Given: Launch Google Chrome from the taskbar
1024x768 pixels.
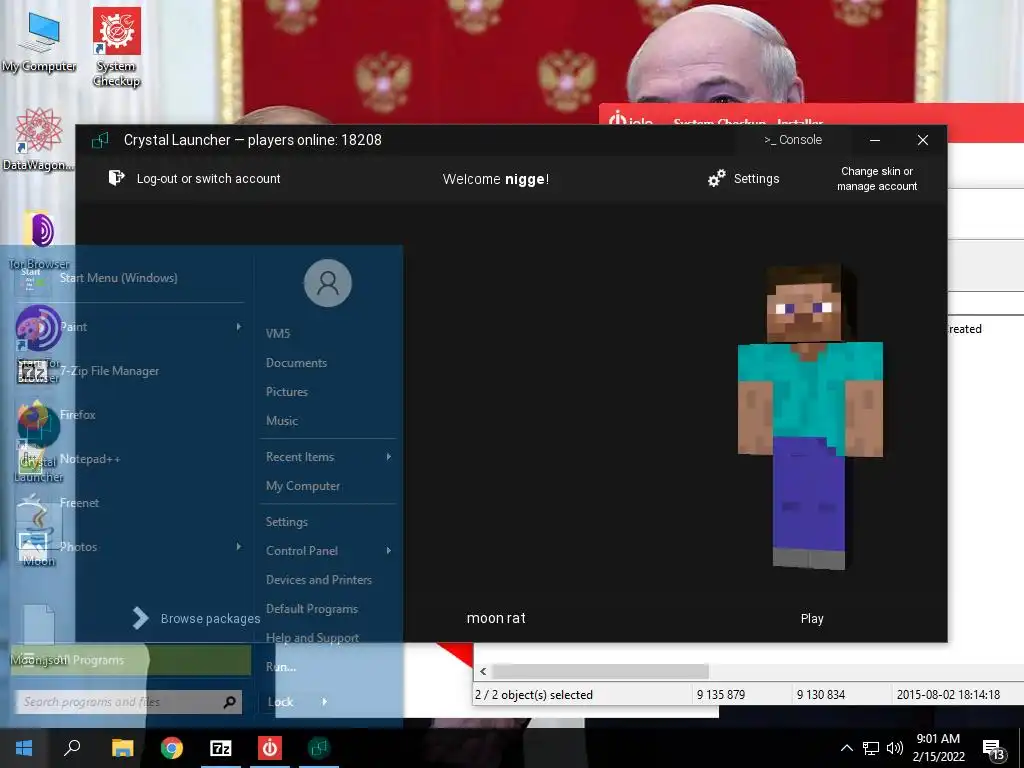Looking at the screenshot, I should (x=172, y=748).
